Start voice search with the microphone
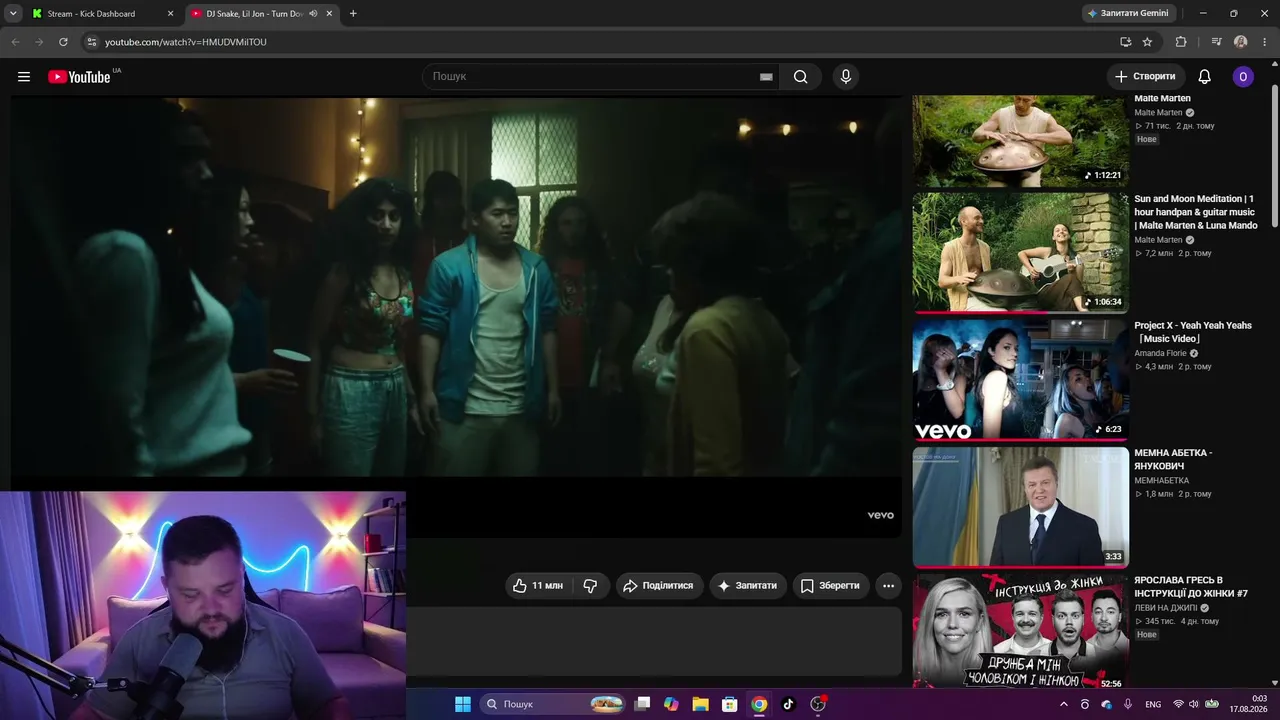 point(846,77)
